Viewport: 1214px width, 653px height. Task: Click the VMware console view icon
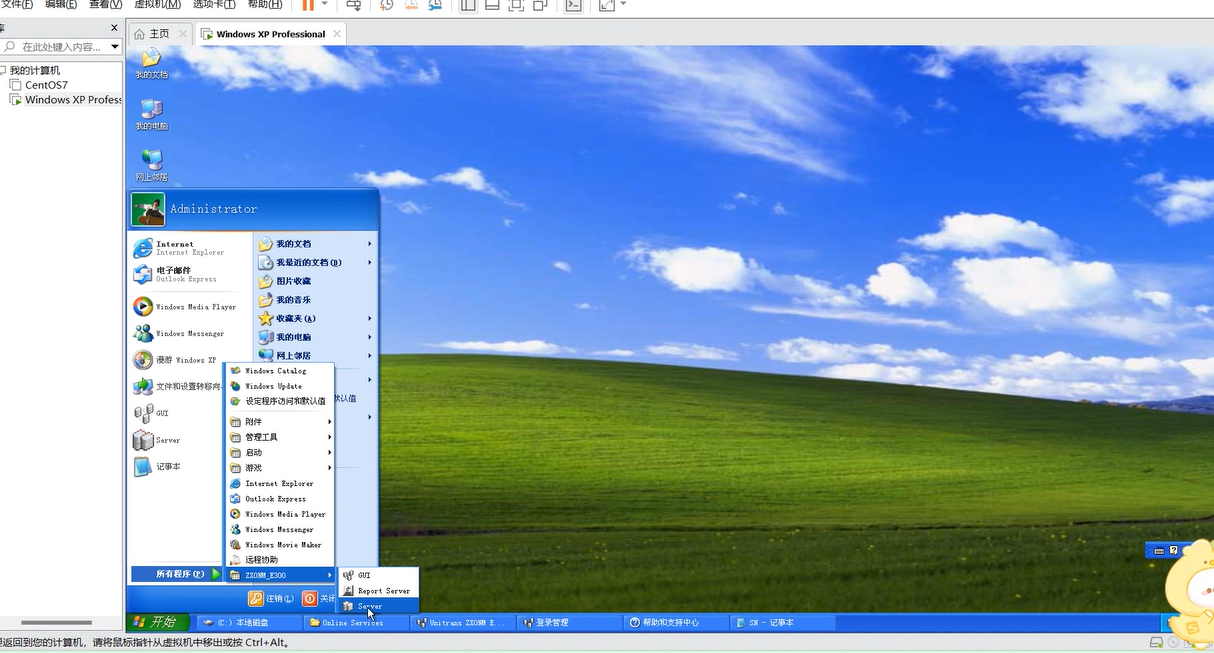pos(573,5)
